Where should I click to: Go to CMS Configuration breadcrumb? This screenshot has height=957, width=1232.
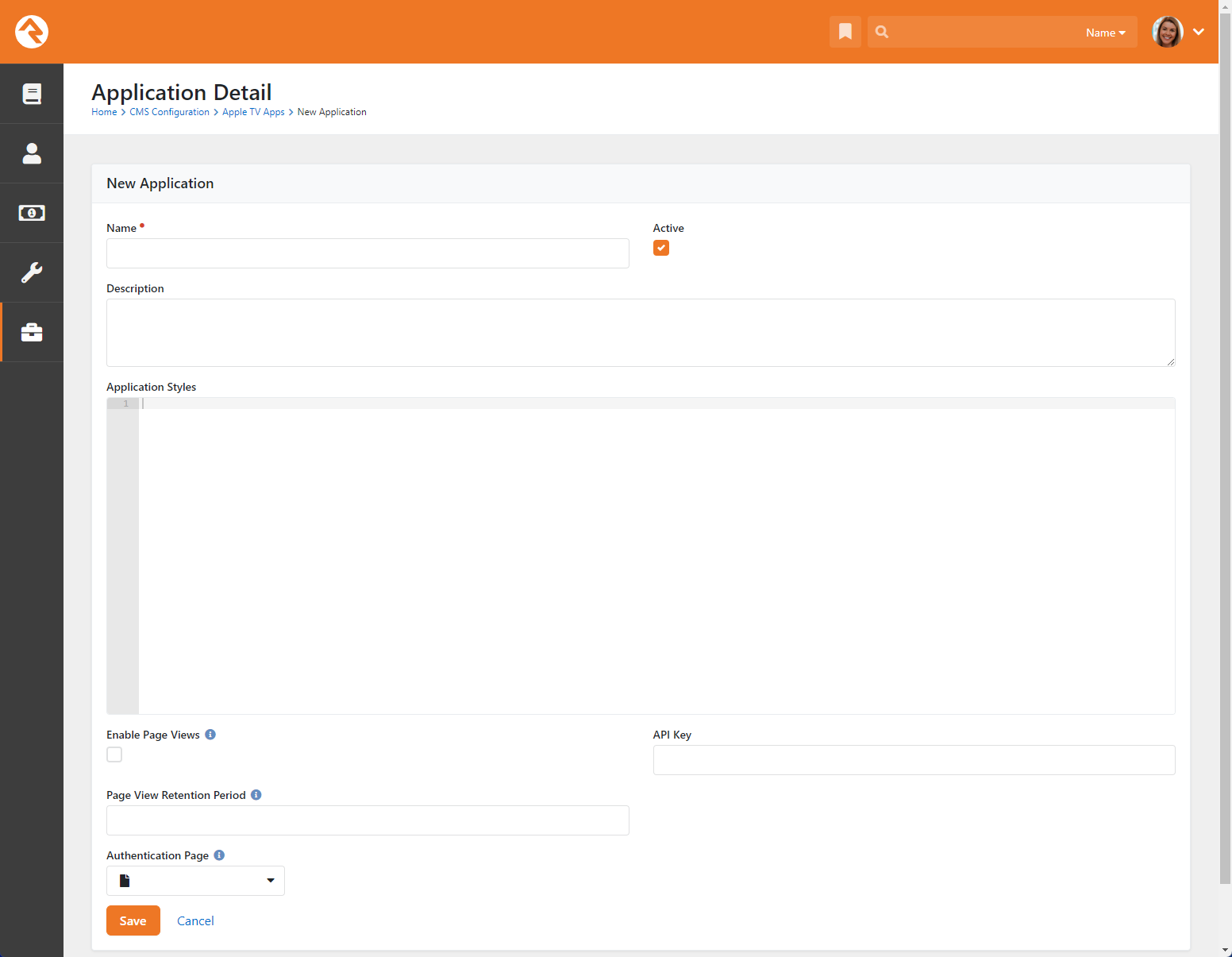(x=169, y=112)
